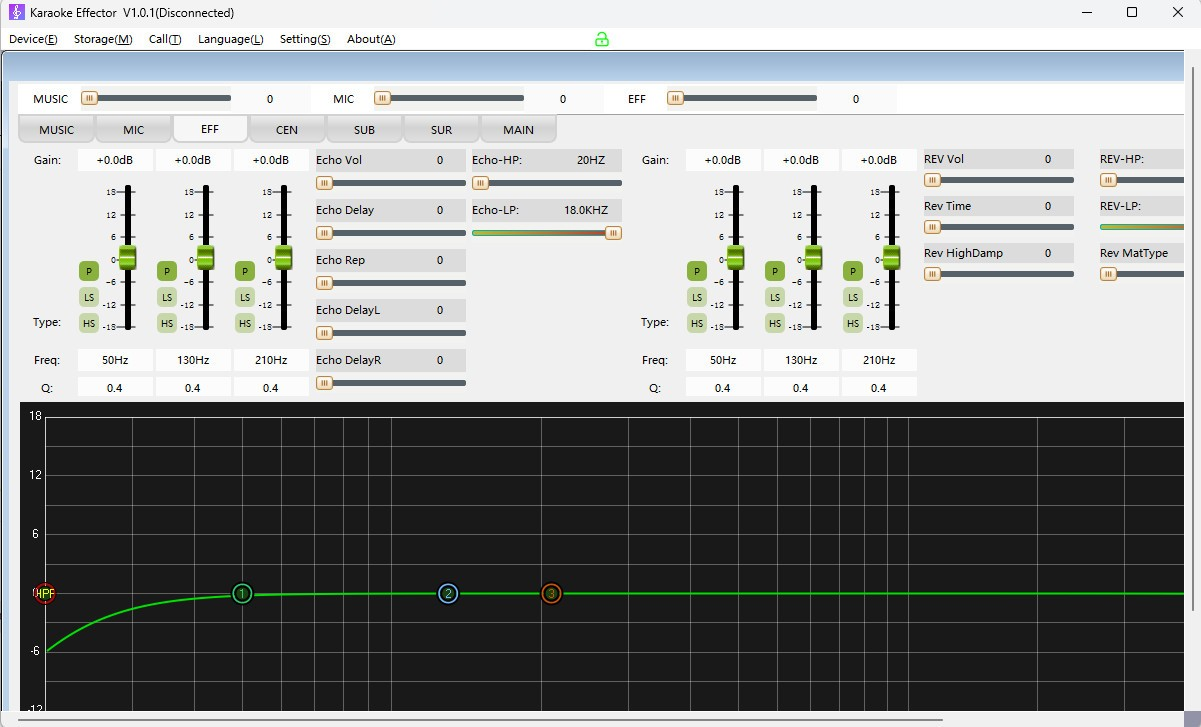Open the About menu
The image size is (1201, 727).
coord(371,39)
